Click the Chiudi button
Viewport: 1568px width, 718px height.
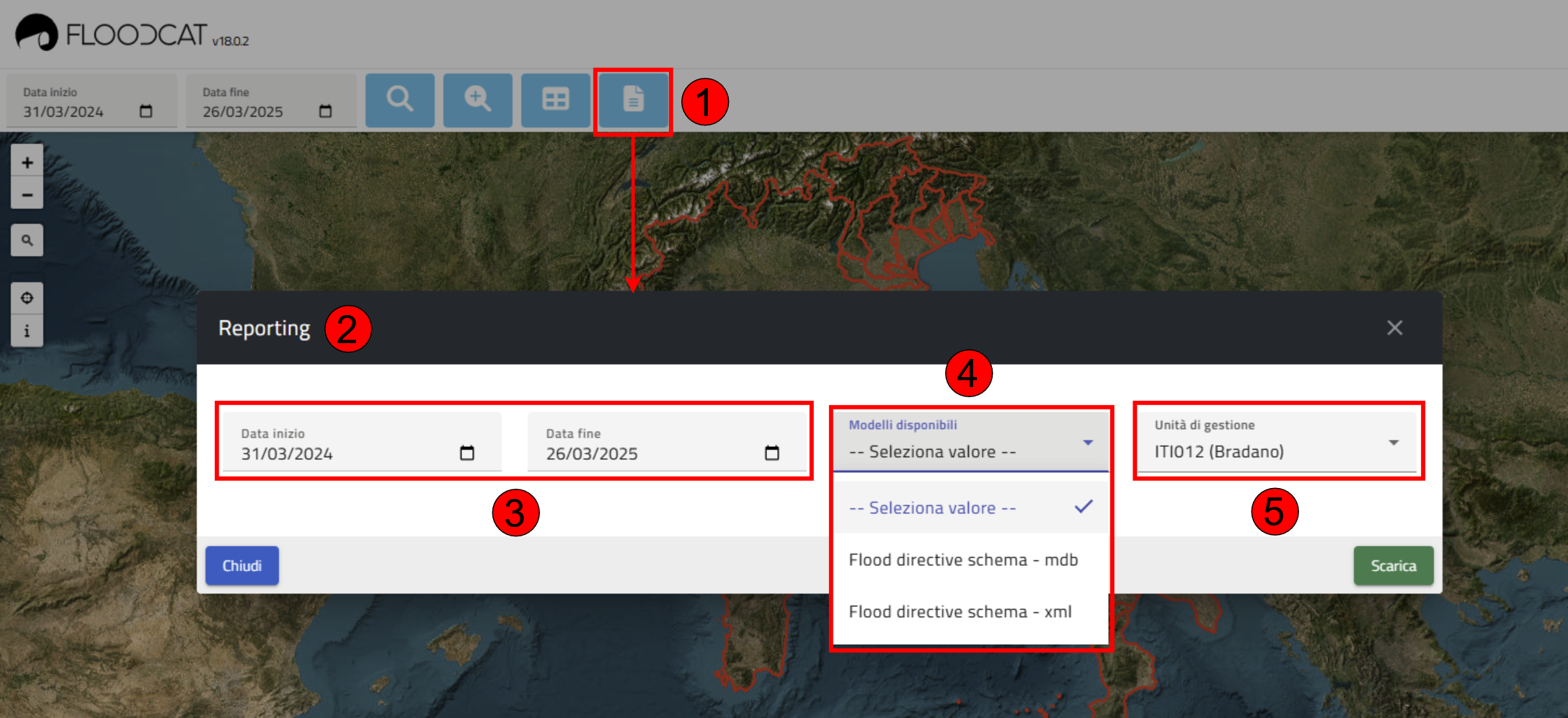[242, 566]
